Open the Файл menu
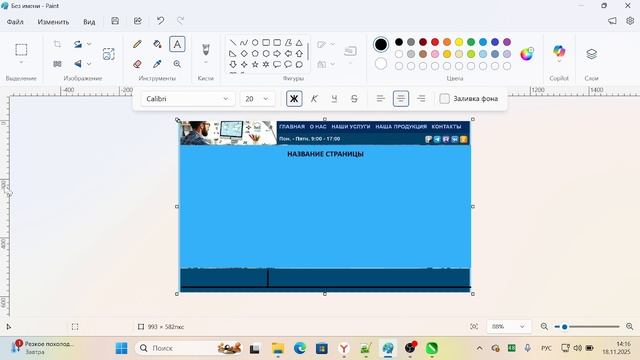This screenshot has height=360, width=640. coord(15,22)
